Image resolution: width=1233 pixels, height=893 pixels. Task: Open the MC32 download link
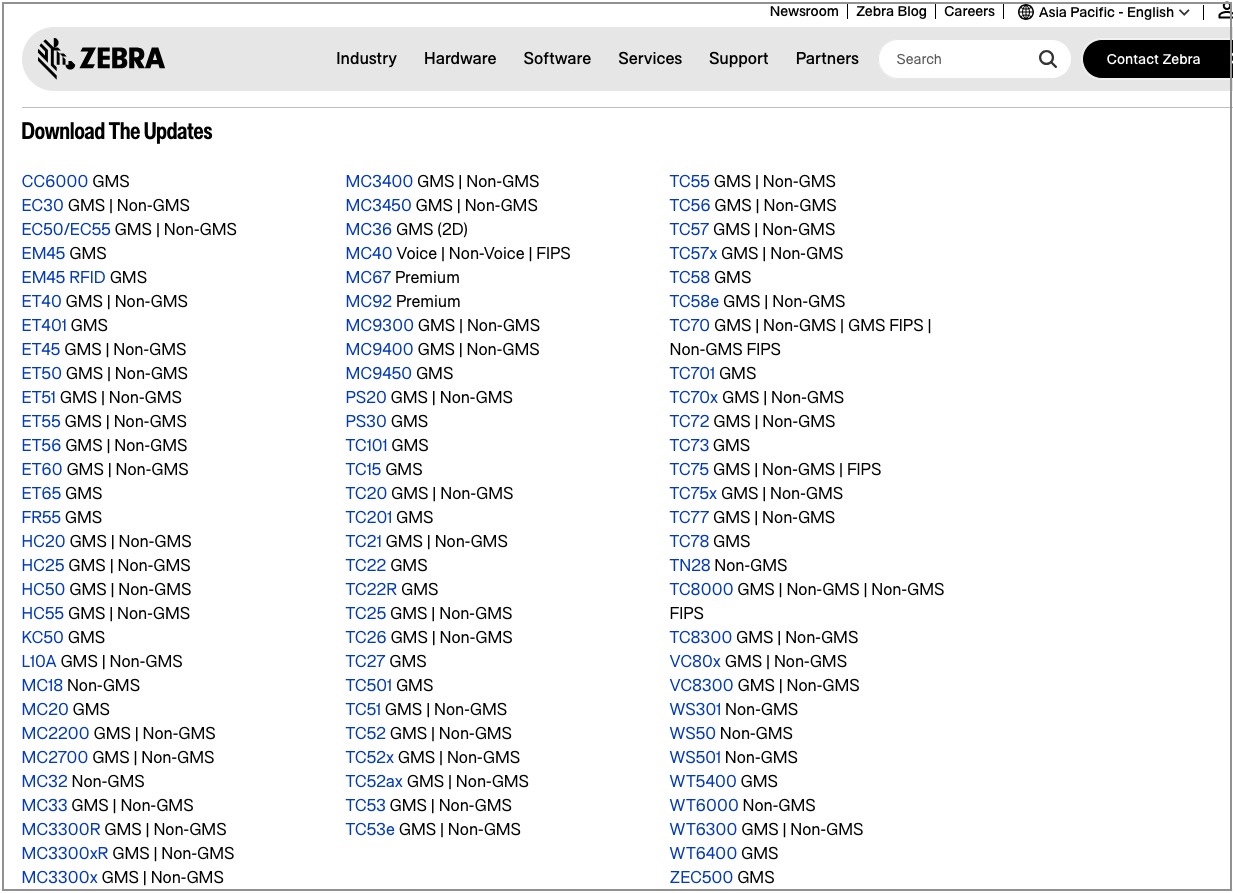pyautogui.click(x=44, y=781)
